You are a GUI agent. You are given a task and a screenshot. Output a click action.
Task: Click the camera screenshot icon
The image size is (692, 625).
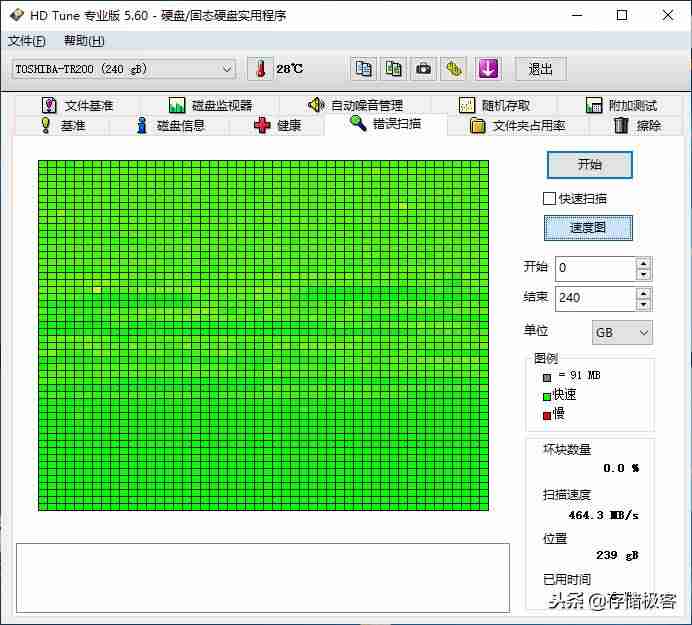point(424,69)
